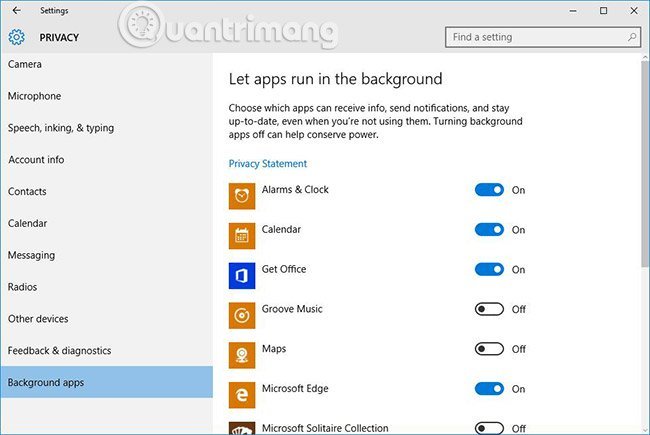
Task: Click the Privacy gear icon
Action: pos(16,38)
